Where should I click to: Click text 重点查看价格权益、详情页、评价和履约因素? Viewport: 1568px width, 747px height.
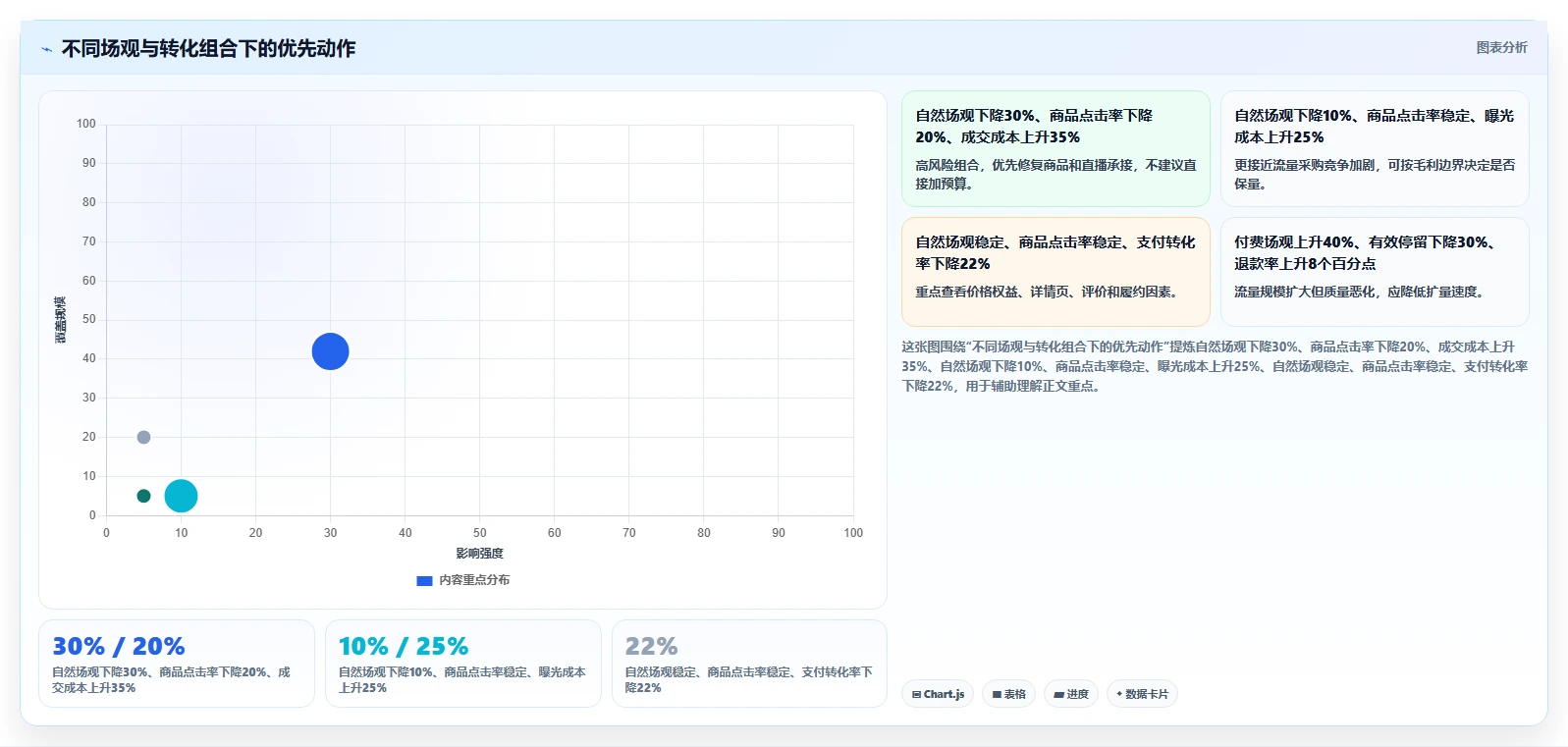[1047, 292]
